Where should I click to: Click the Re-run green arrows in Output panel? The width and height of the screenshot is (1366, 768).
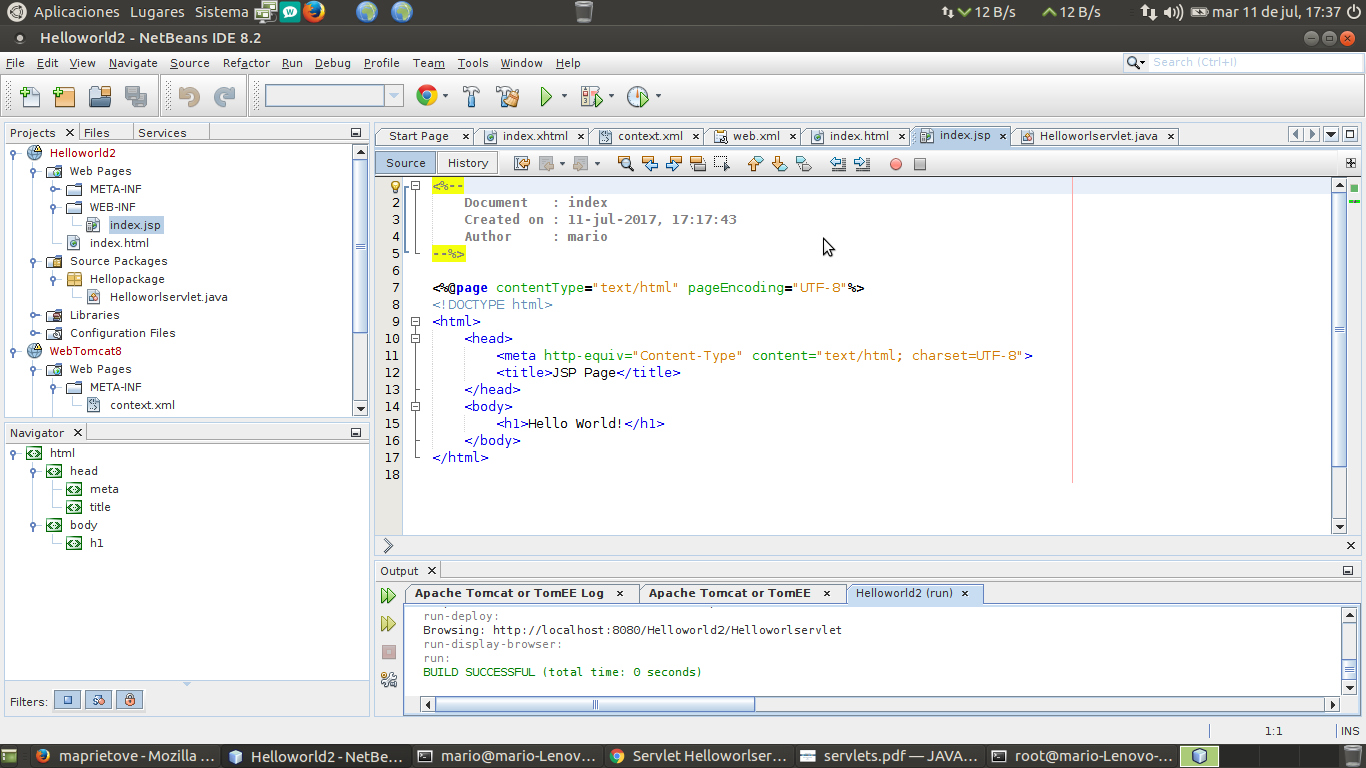pyautogui.click(x=388, y=596)
